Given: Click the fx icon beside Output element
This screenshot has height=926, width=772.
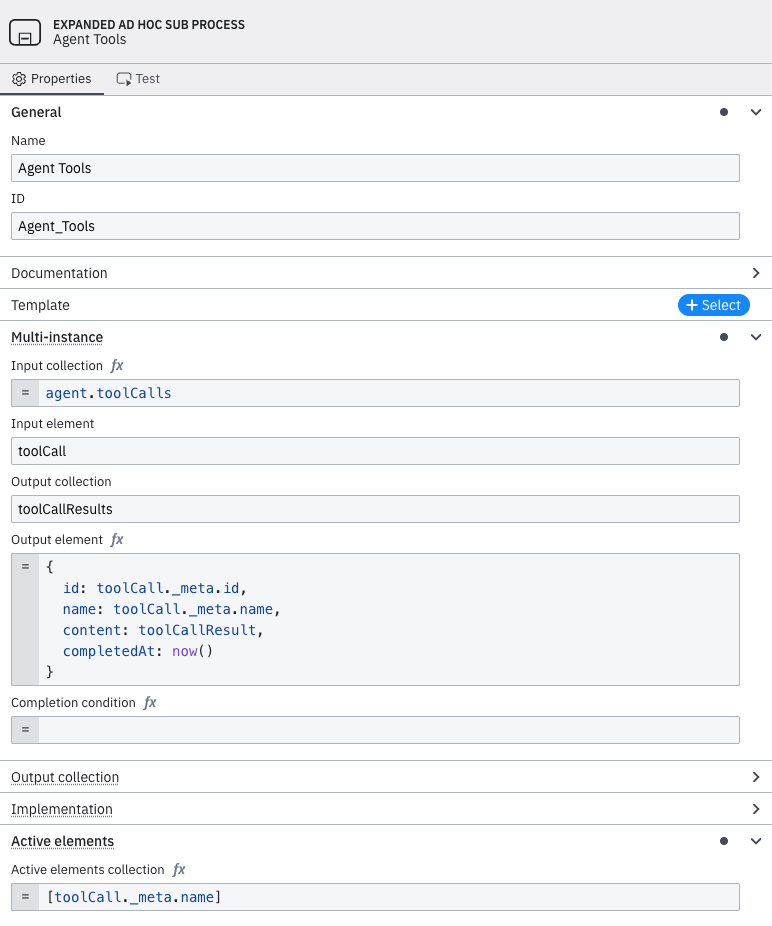Looking at the screenshot, I should (117, 540).
